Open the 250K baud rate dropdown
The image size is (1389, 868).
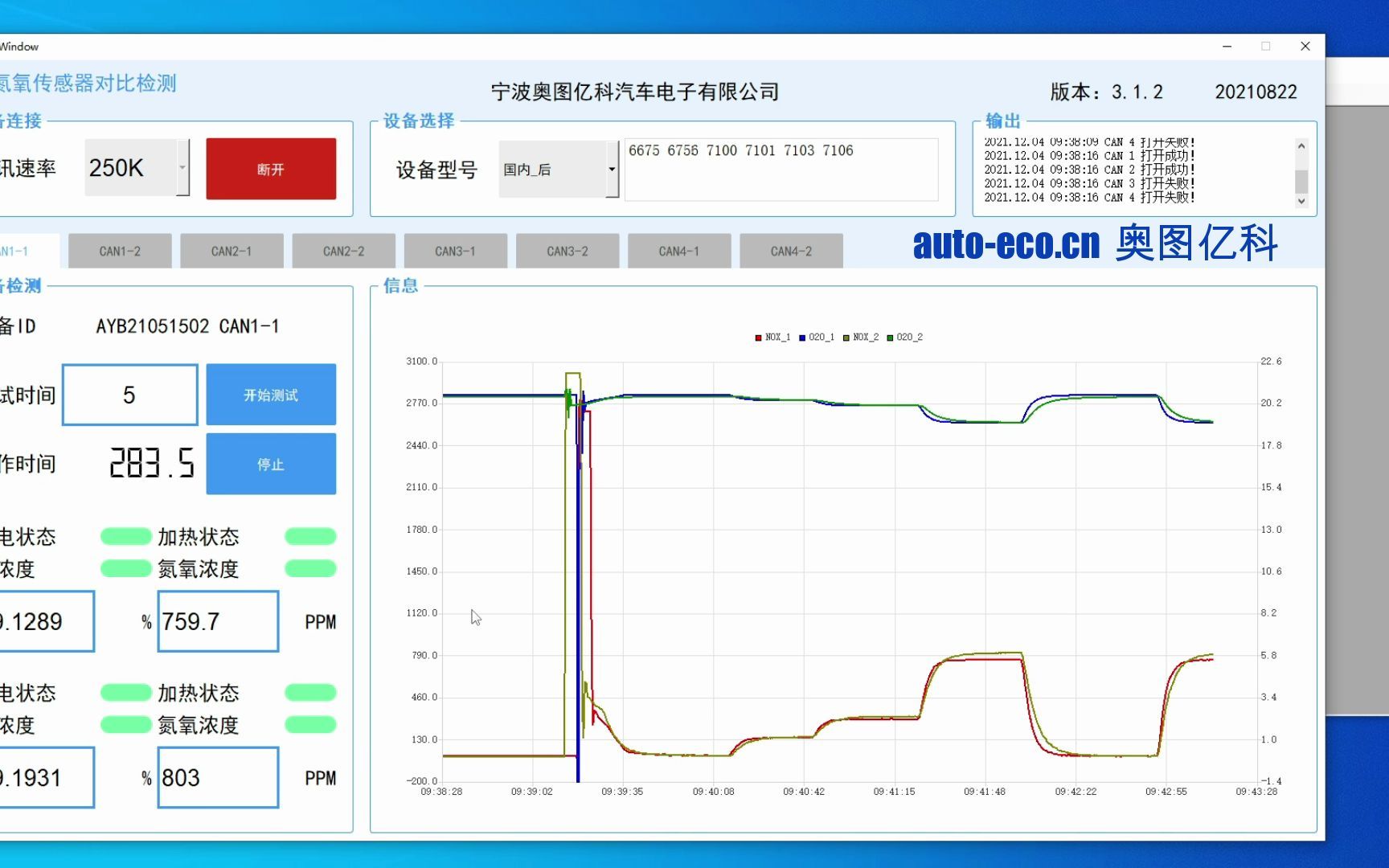[x=182, y=167]
